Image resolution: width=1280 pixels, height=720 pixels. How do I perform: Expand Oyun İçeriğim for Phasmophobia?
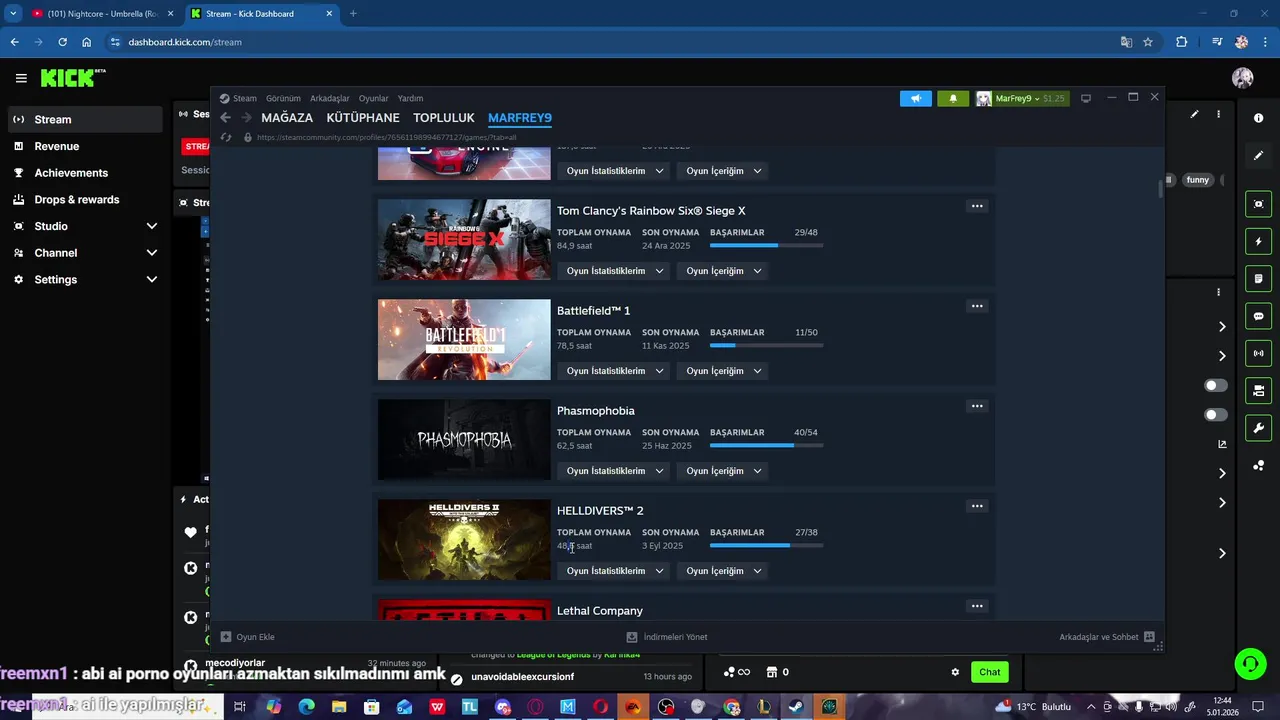tap(723, 471)
